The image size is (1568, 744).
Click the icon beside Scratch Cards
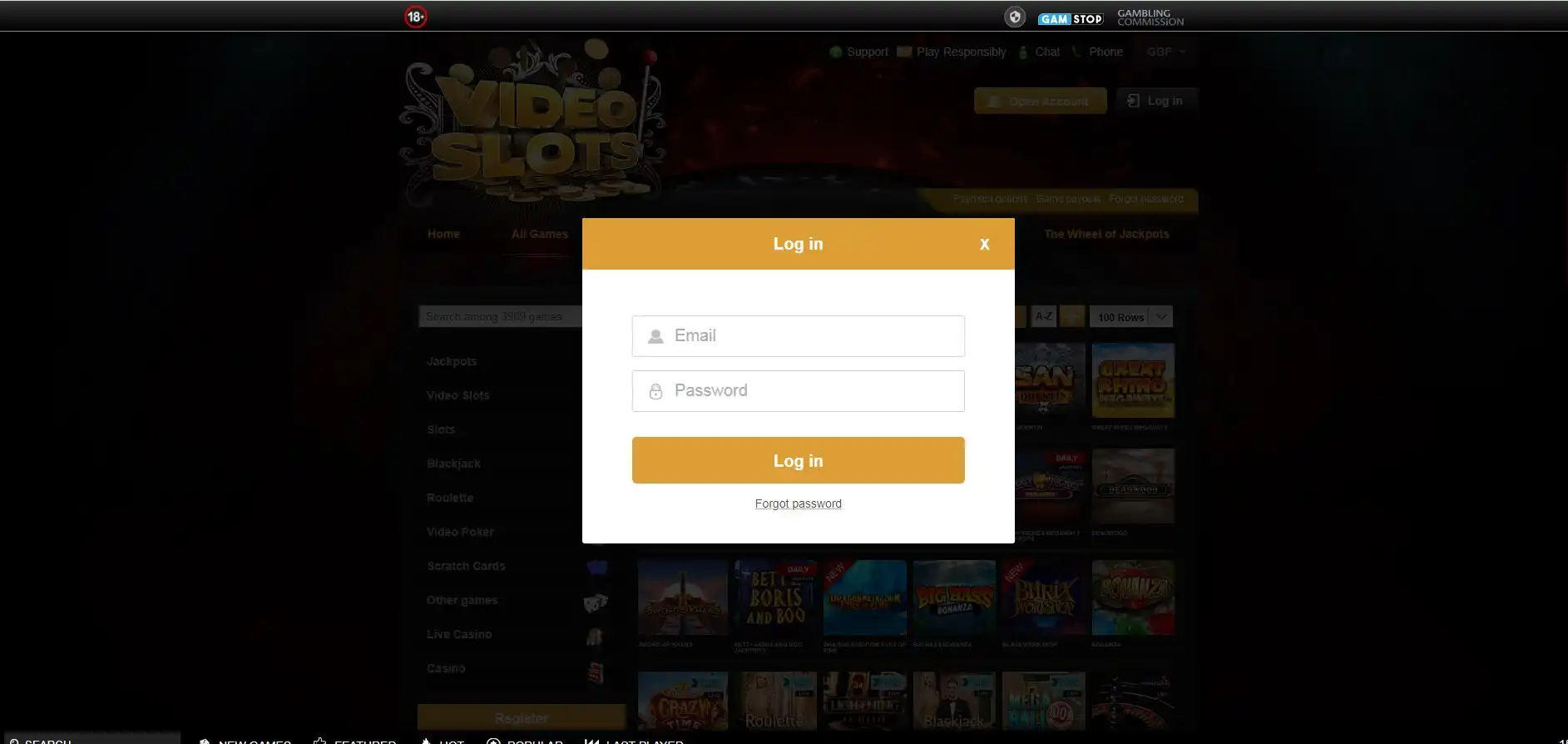(x=597, y=568)
